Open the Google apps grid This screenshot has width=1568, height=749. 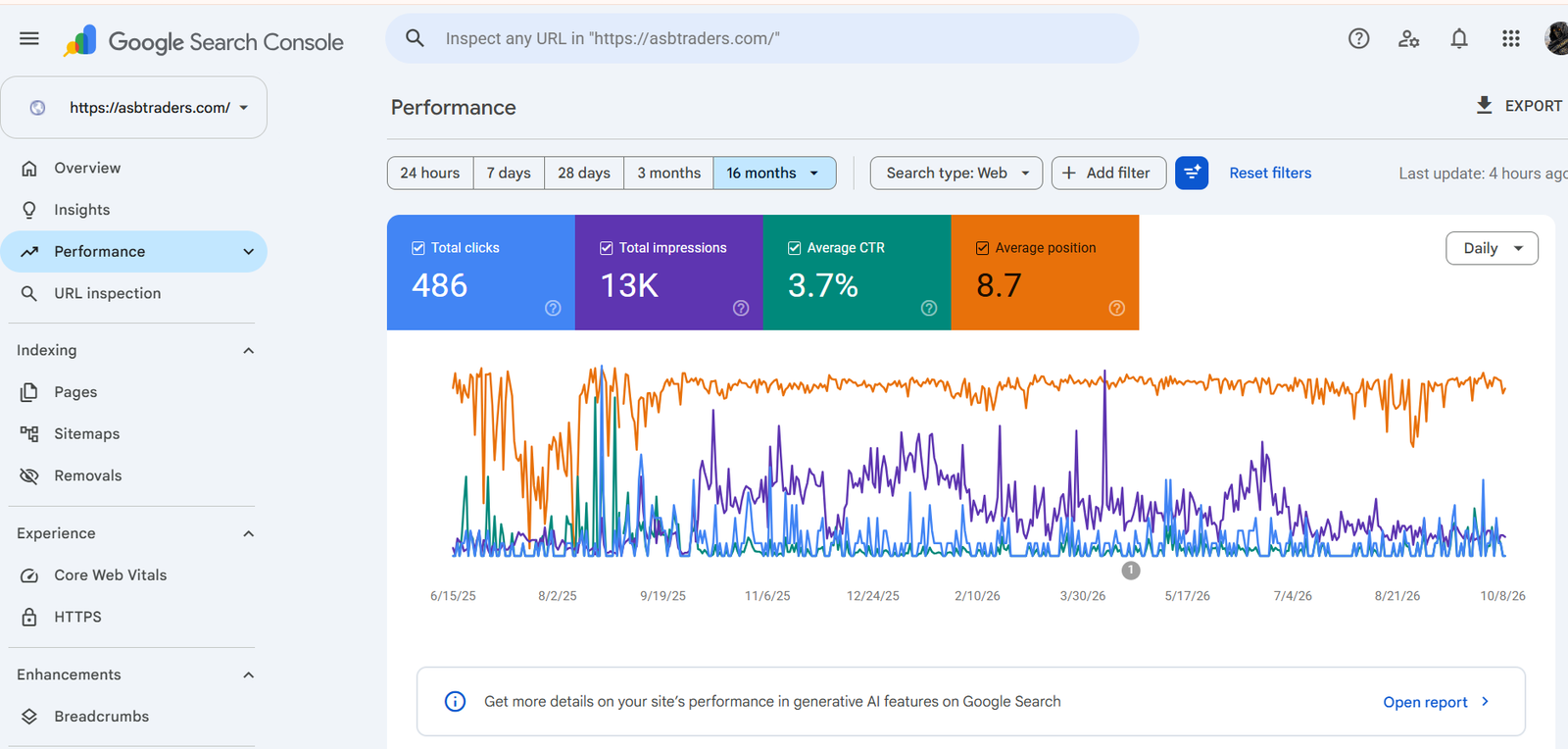tap(1510, 38)
